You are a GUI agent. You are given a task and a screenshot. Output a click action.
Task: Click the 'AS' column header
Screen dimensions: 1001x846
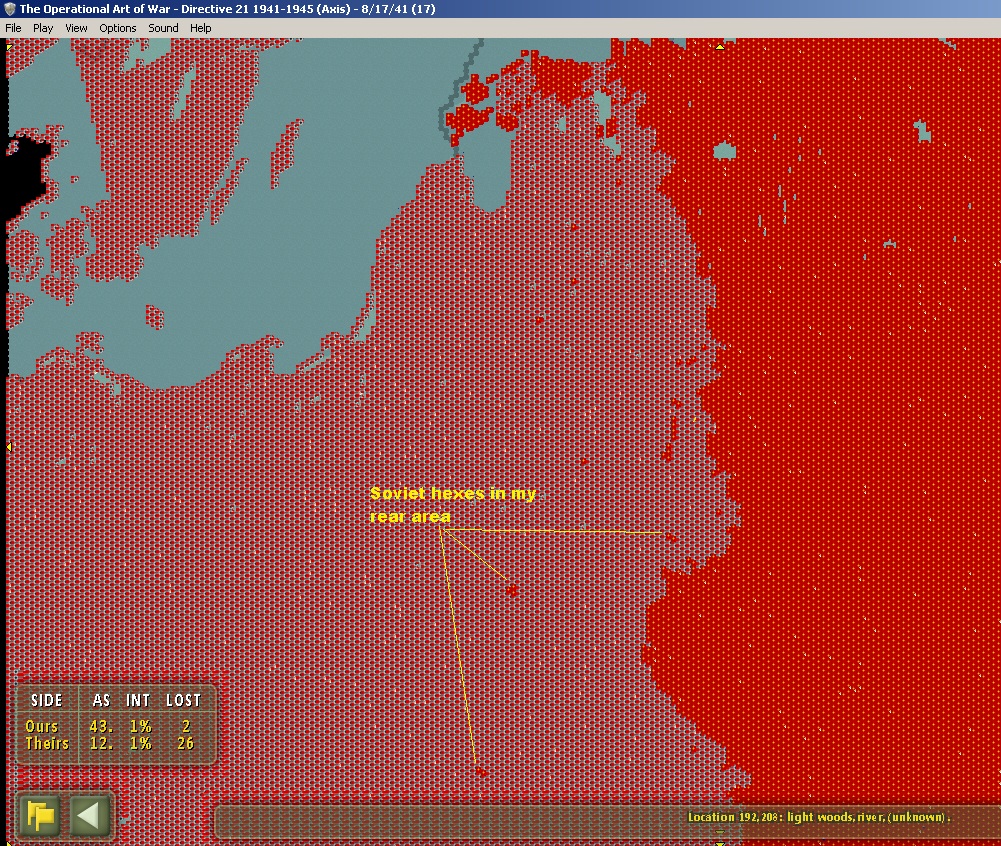coord(102,700)
